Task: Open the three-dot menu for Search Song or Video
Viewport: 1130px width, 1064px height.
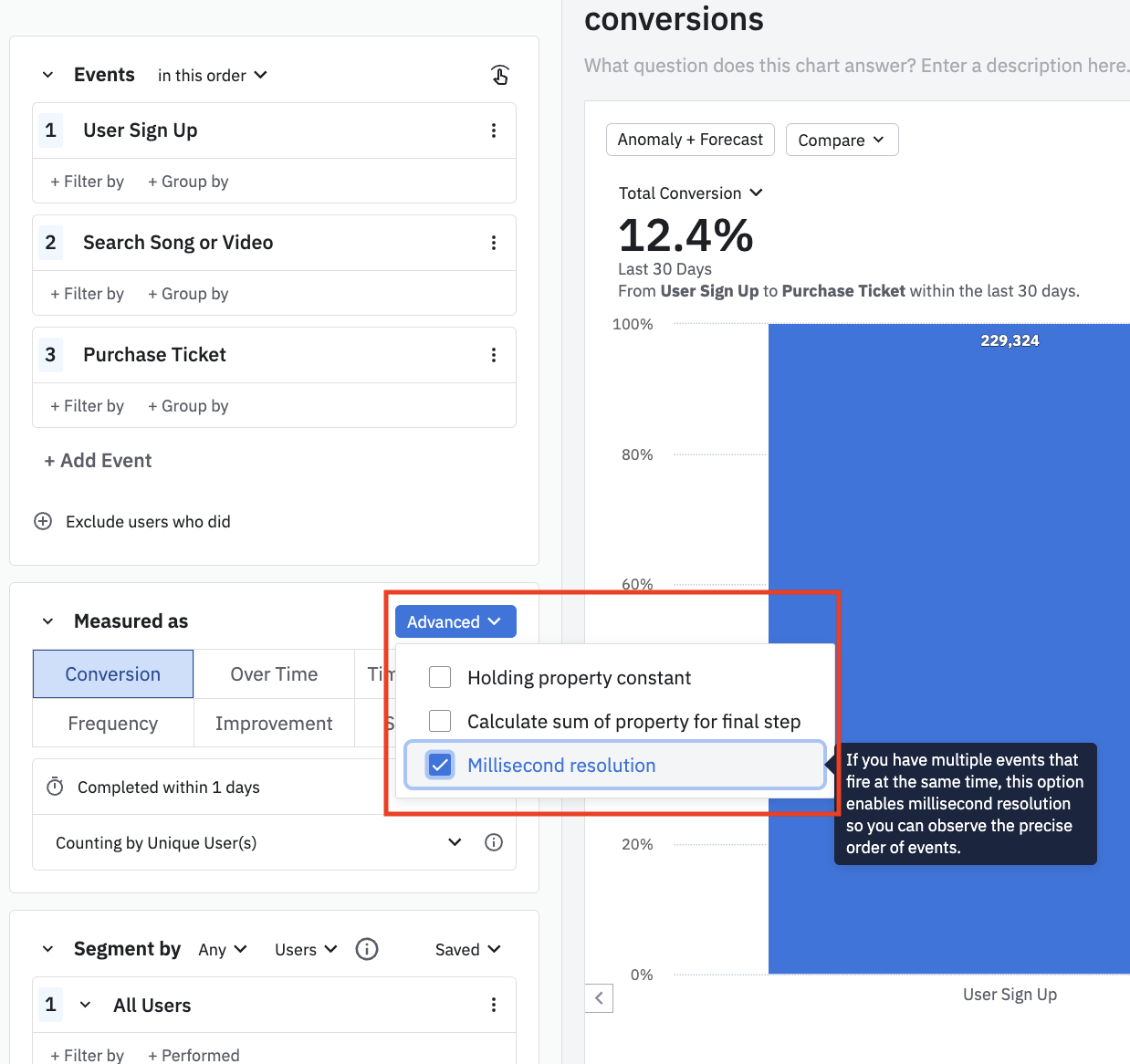Action: coord(494,243)
